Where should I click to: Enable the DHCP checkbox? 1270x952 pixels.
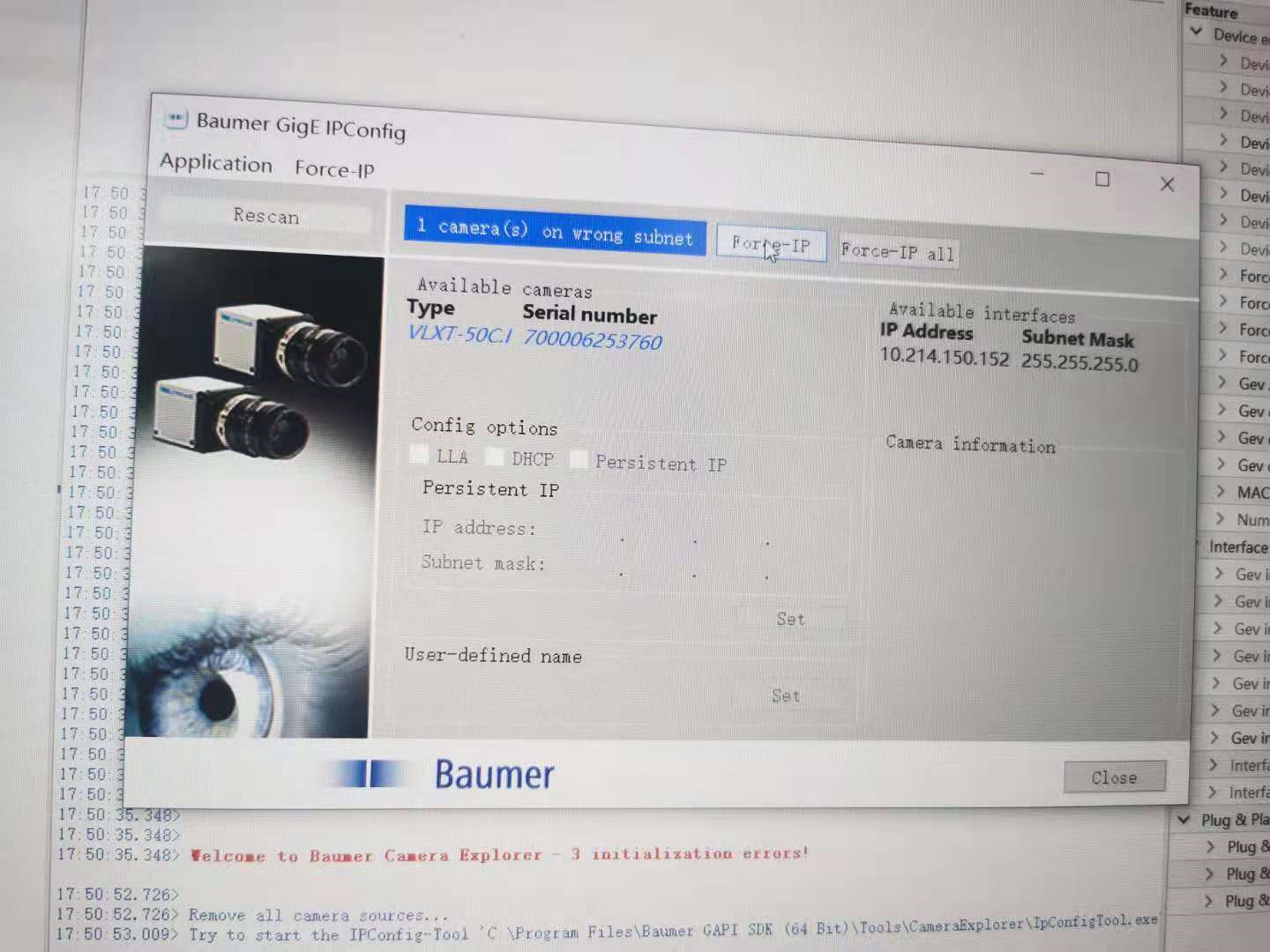pyautogui.click(x=495, y=457)
